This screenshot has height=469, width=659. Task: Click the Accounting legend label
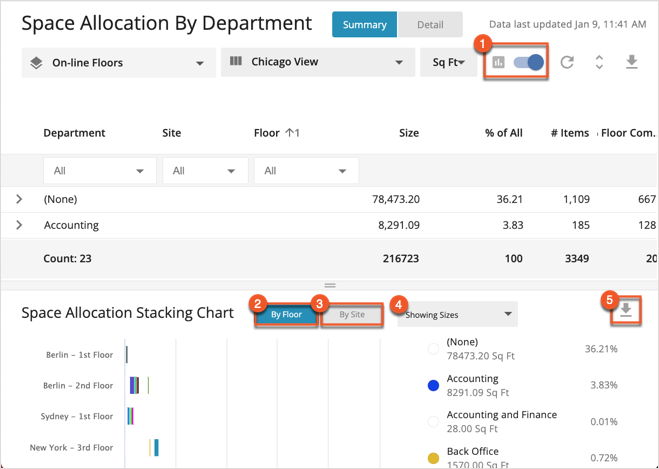[472, 378]
